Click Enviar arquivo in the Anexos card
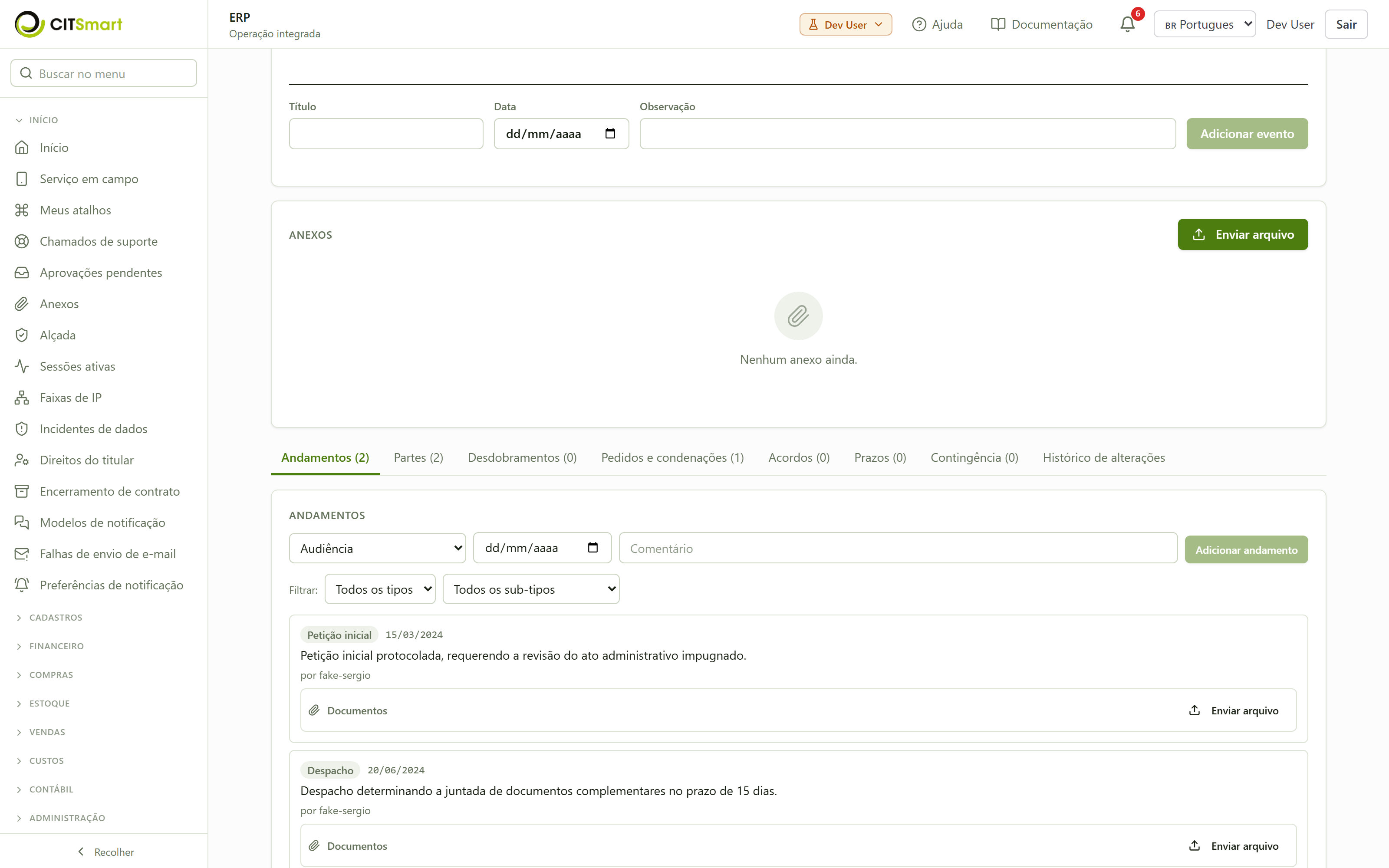This screenshot has width=1389, height=868. [x=1243, y=234]
